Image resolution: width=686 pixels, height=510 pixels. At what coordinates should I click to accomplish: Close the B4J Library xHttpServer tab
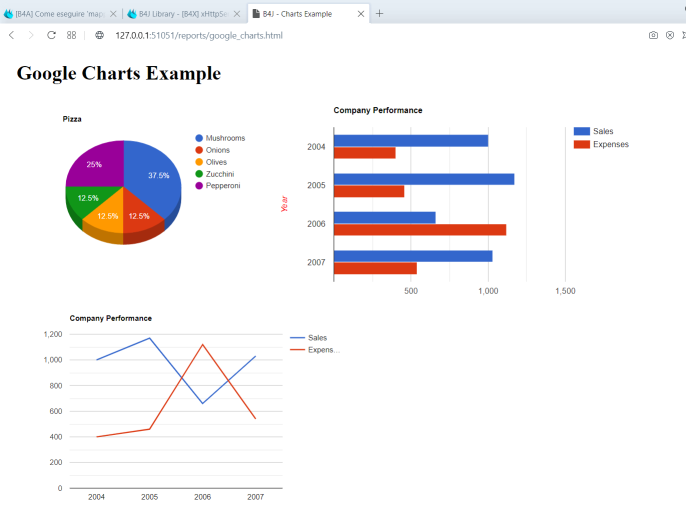pyautogui.click(x=237, y=14)
